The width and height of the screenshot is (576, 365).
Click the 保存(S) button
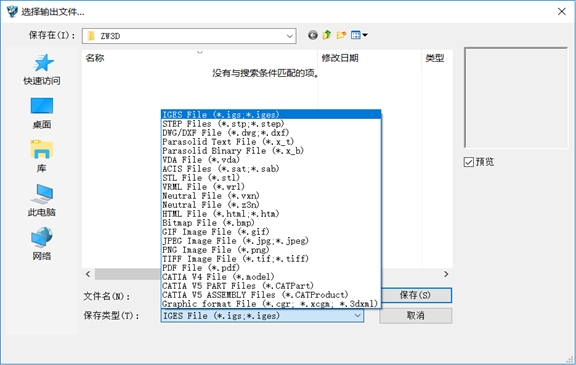[415, 295]
